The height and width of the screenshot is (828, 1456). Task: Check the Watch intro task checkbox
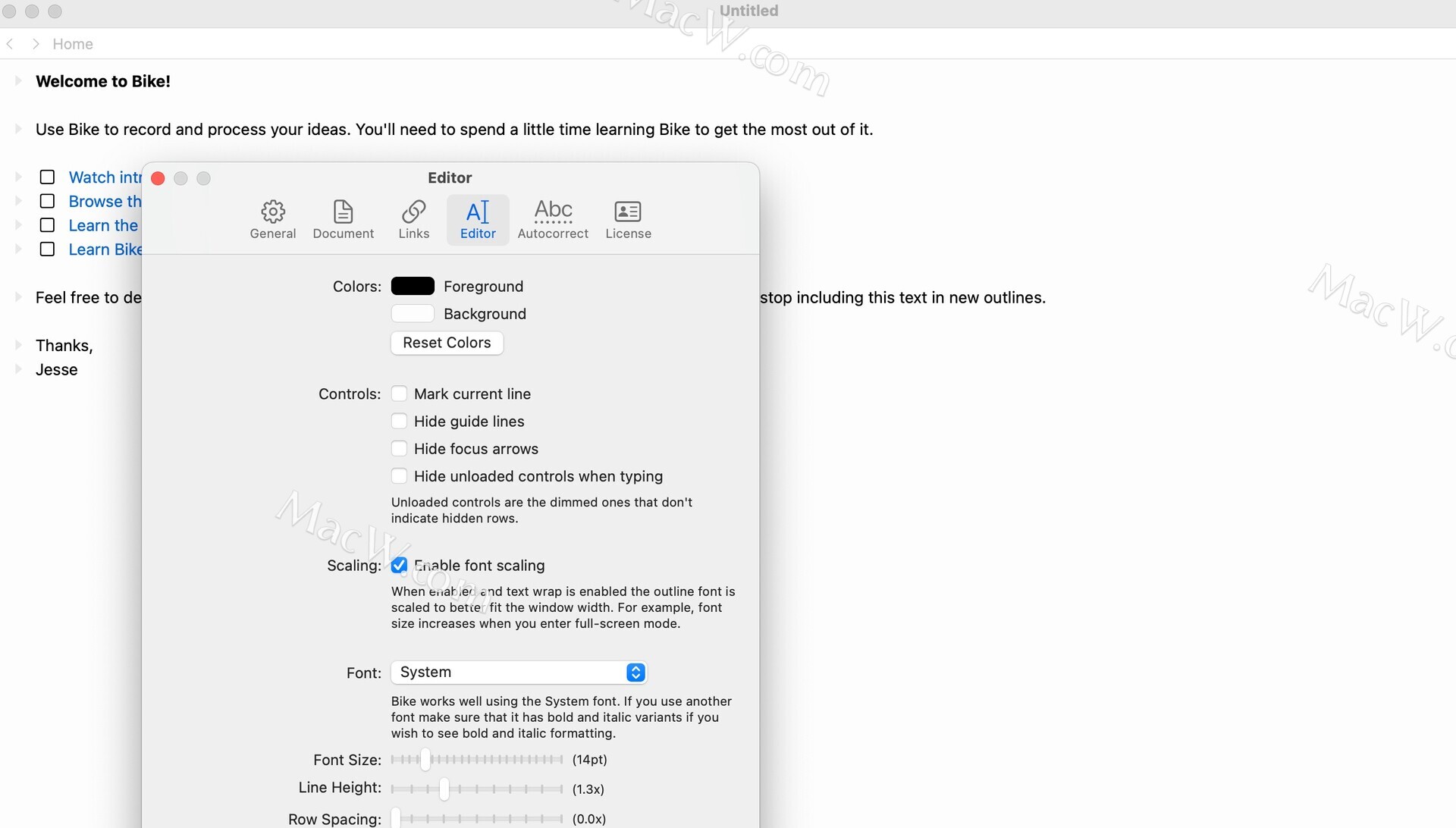[x=47, y=177]
